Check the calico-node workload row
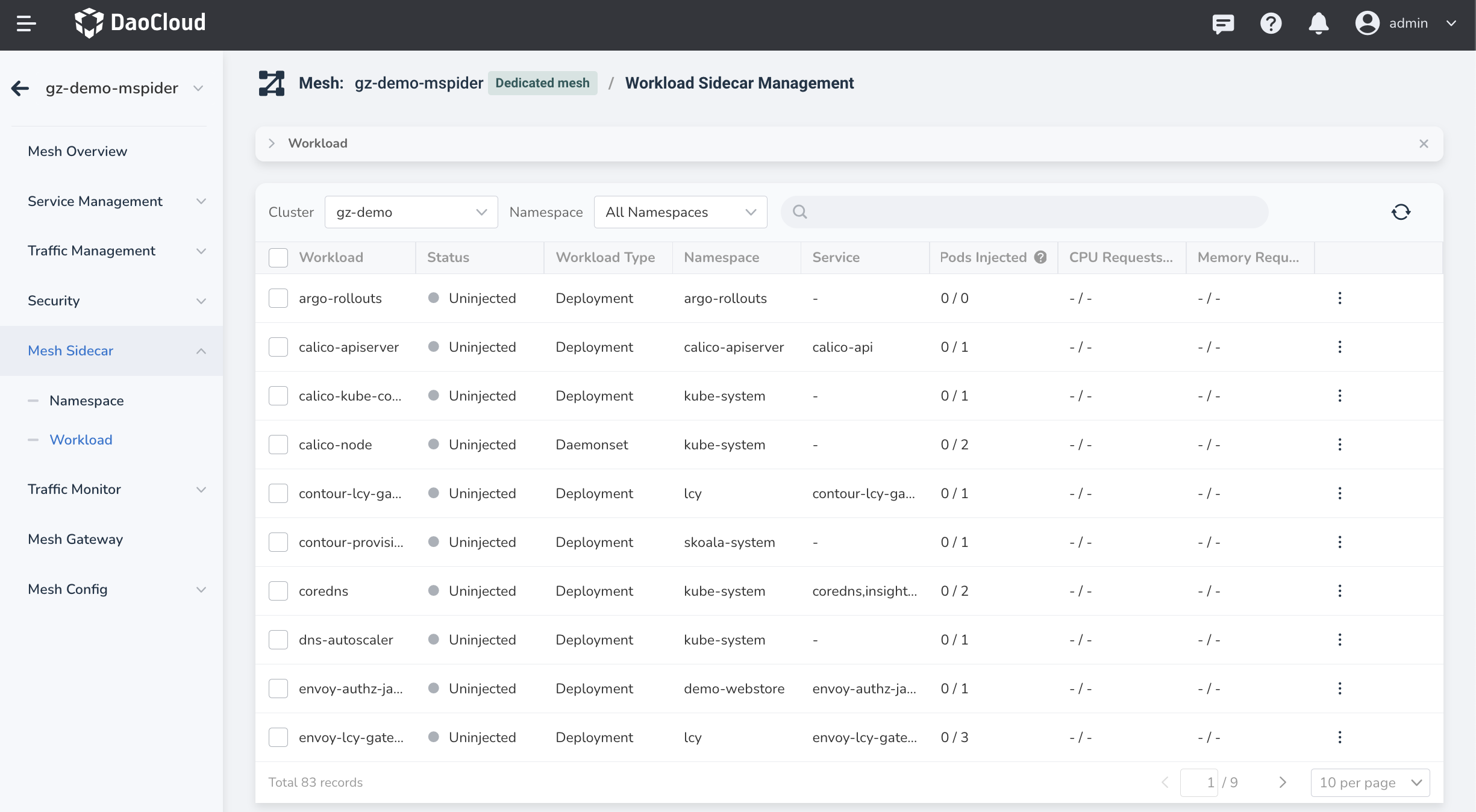The height and width of the screenshot is (812, 1476). pyautogui.click(x=278, y=445)
